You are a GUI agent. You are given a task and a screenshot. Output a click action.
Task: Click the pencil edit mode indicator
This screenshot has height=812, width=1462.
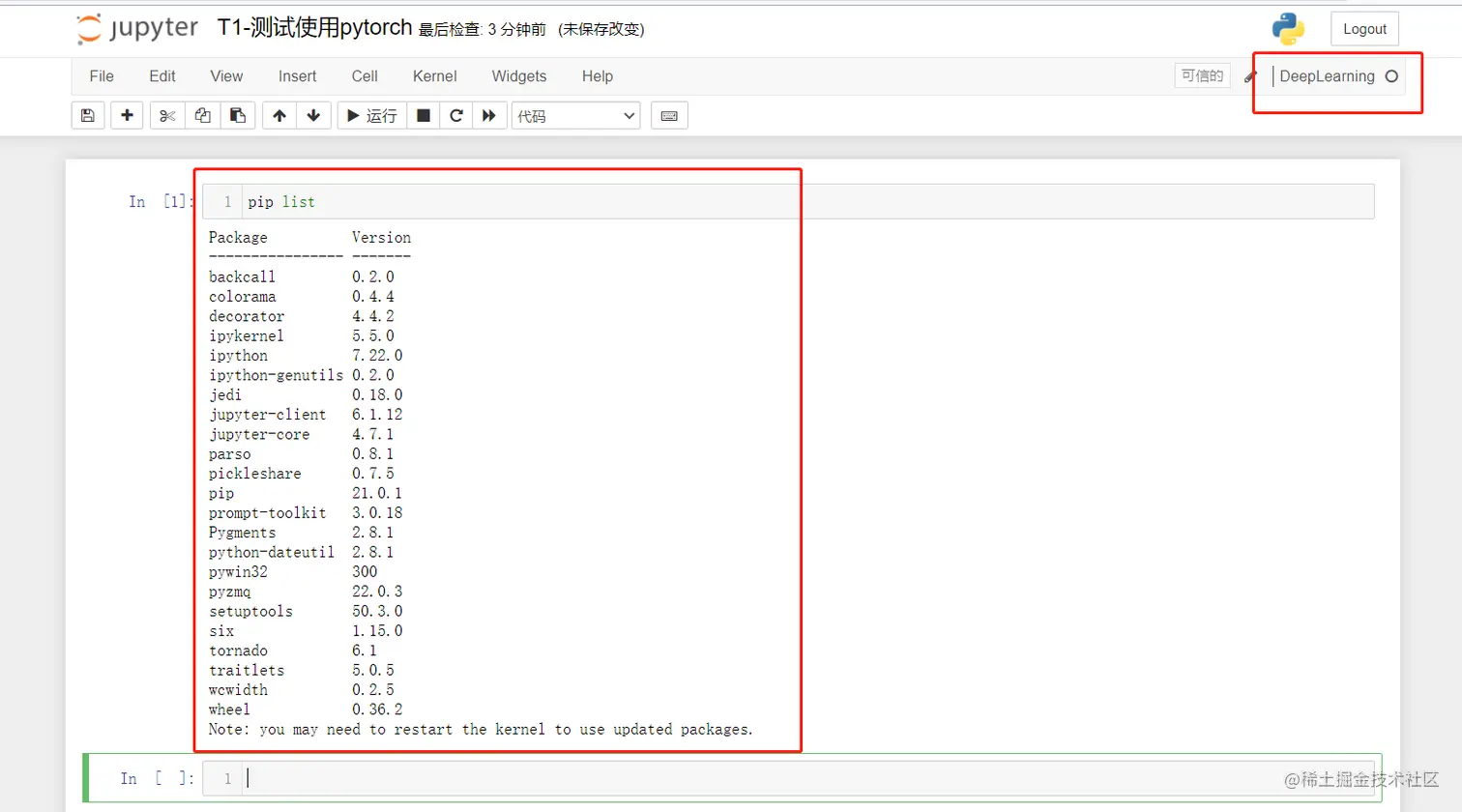[1250, 77]
